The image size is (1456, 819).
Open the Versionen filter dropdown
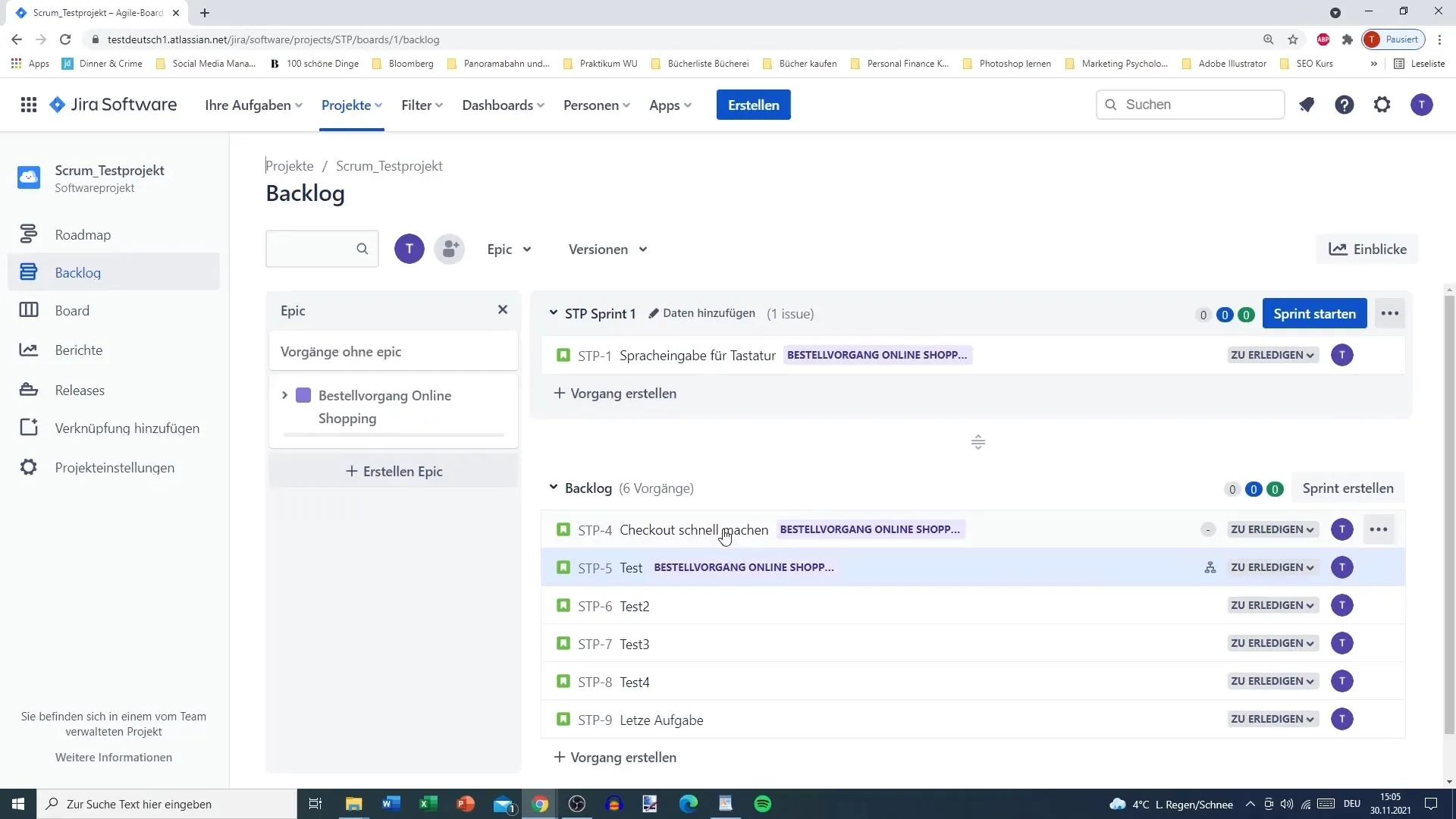click(608, 249)
